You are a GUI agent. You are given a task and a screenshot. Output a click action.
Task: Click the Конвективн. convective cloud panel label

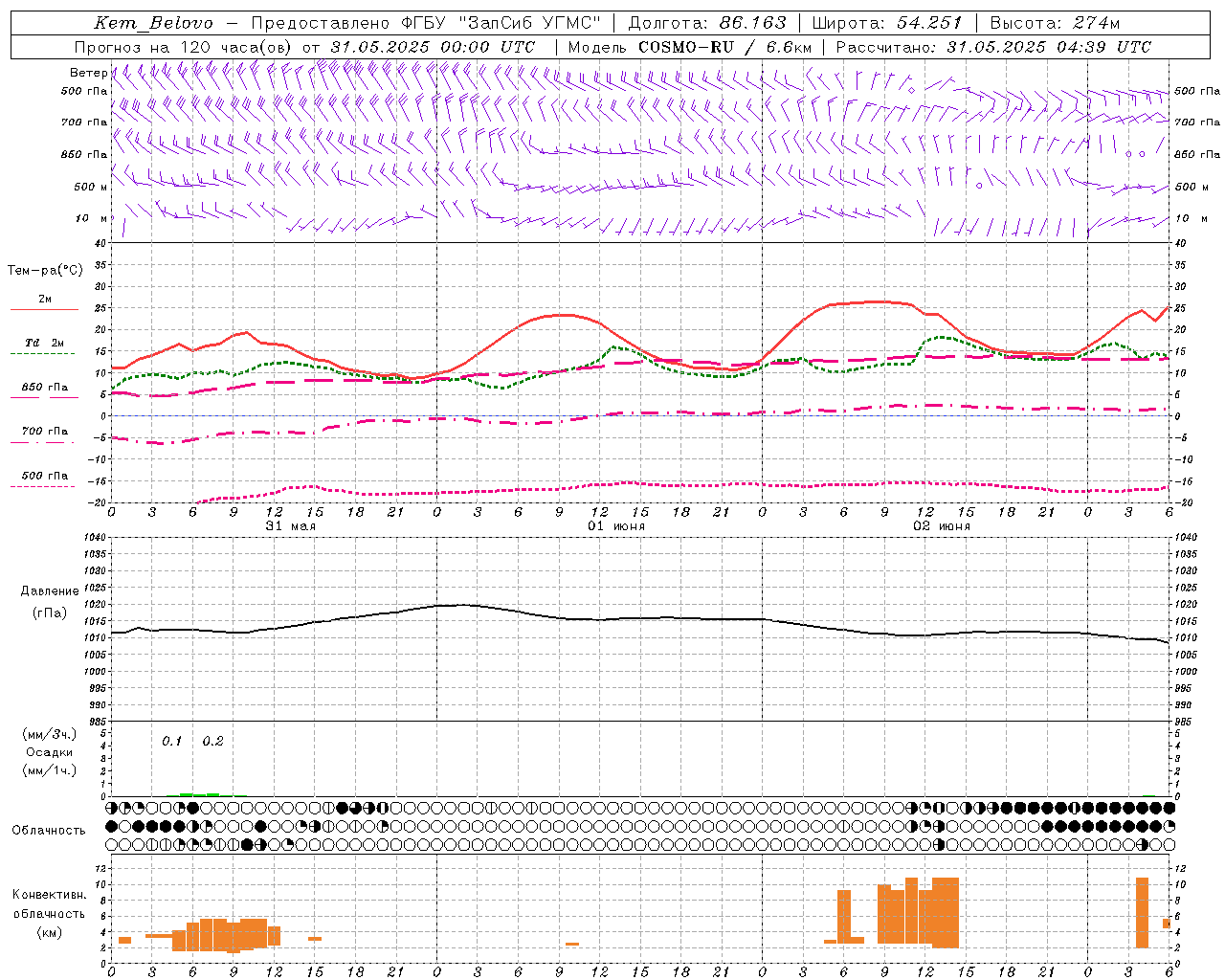50,895
